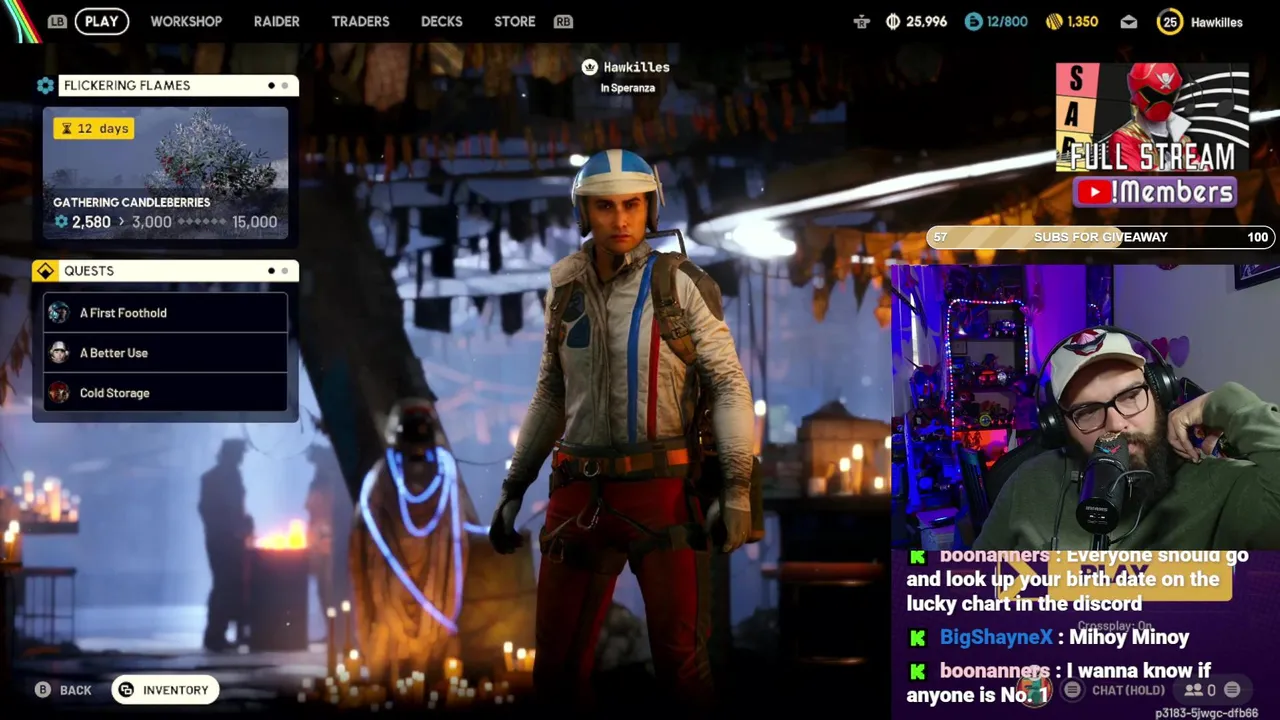Select the first page dot on Flickering Flames

(x=271, y=85)
